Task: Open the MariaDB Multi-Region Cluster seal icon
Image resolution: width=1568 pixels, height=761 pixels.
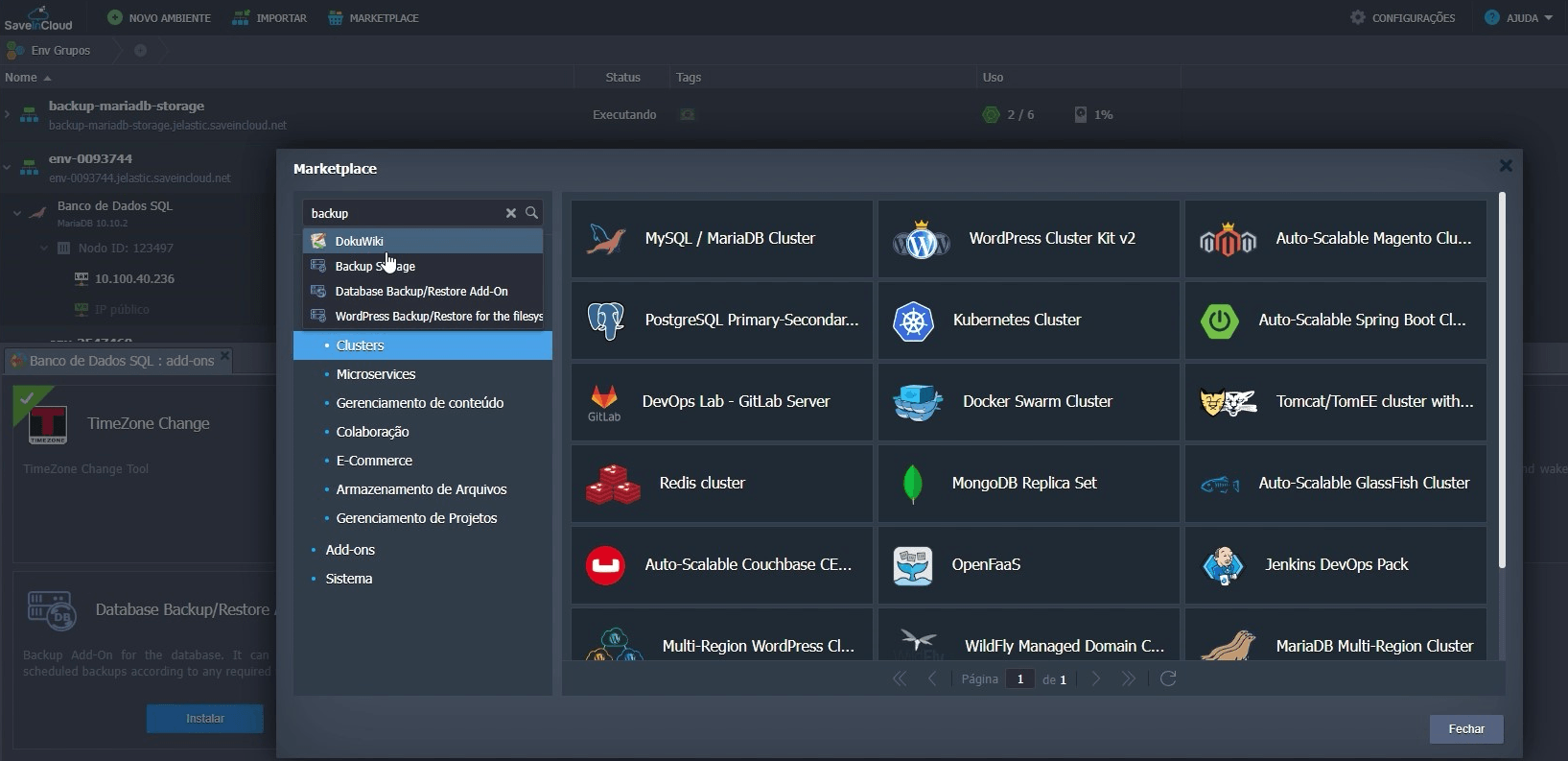Action: [1228, 645]
